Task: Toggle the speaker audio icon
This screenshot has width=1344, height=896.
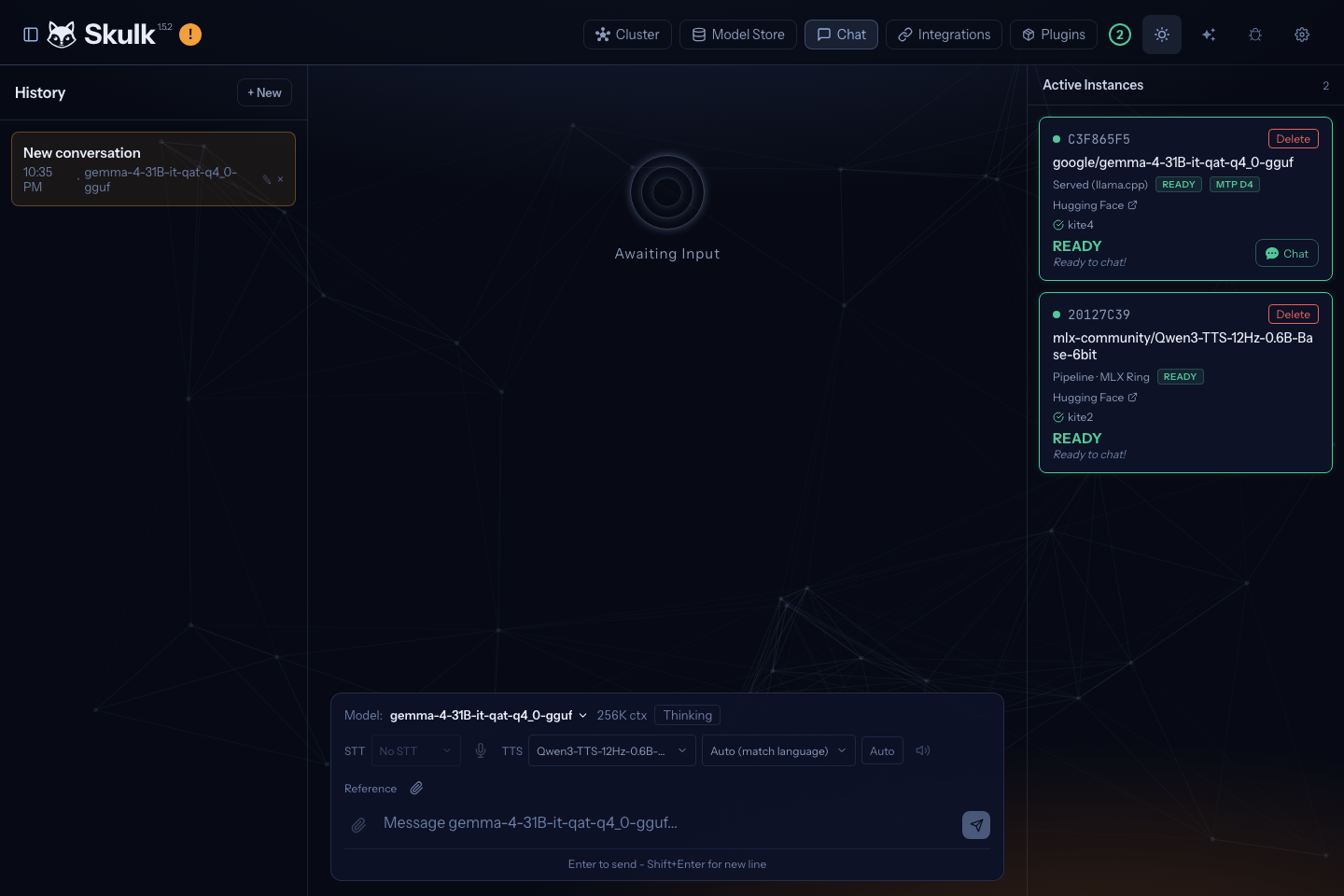Action: [x=923, y=750]
